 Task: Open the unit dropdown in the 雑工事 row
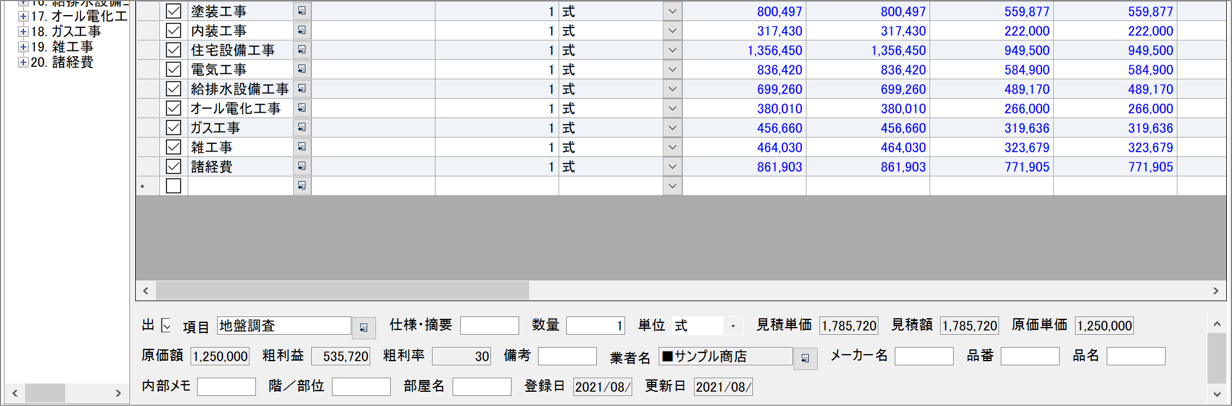[672, 147]
